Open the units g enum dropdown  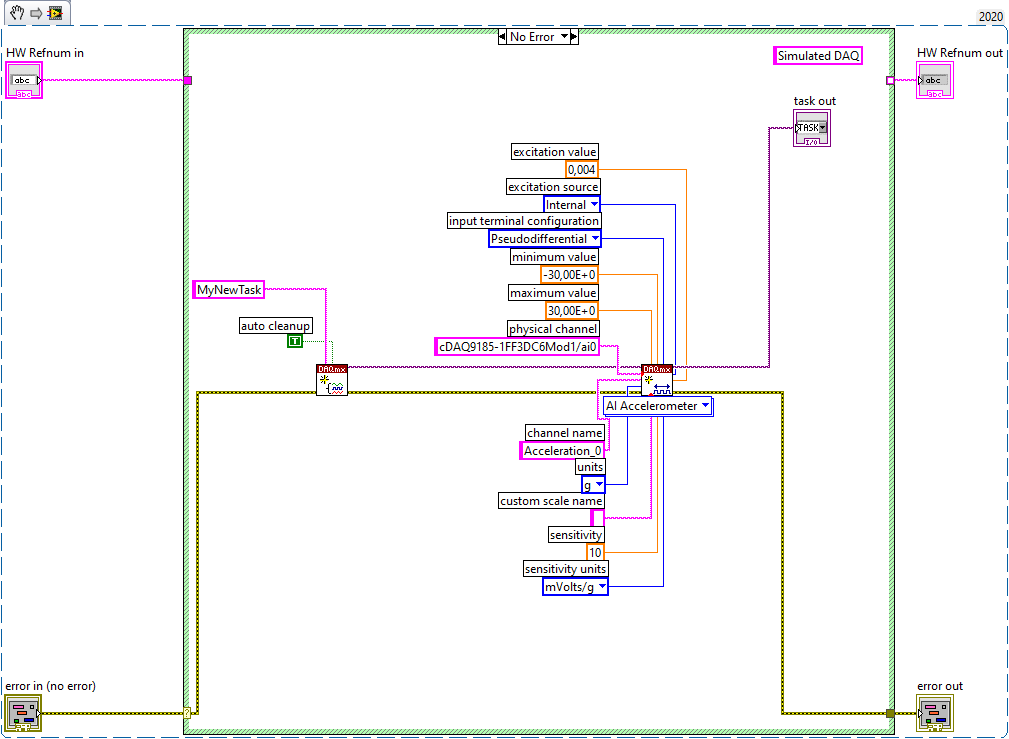593,484
